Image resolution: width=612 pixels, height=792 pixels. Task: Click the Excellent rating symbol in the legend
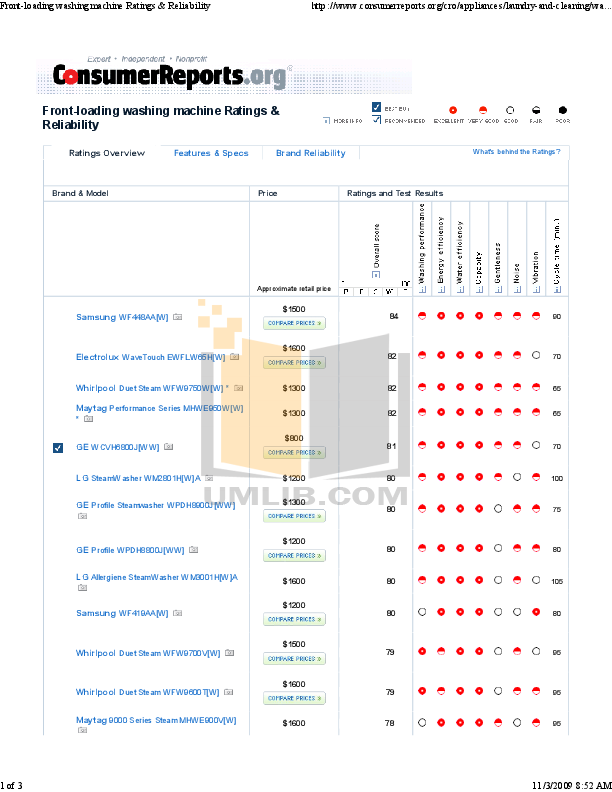pyautogui.click(x=453, y=110)
